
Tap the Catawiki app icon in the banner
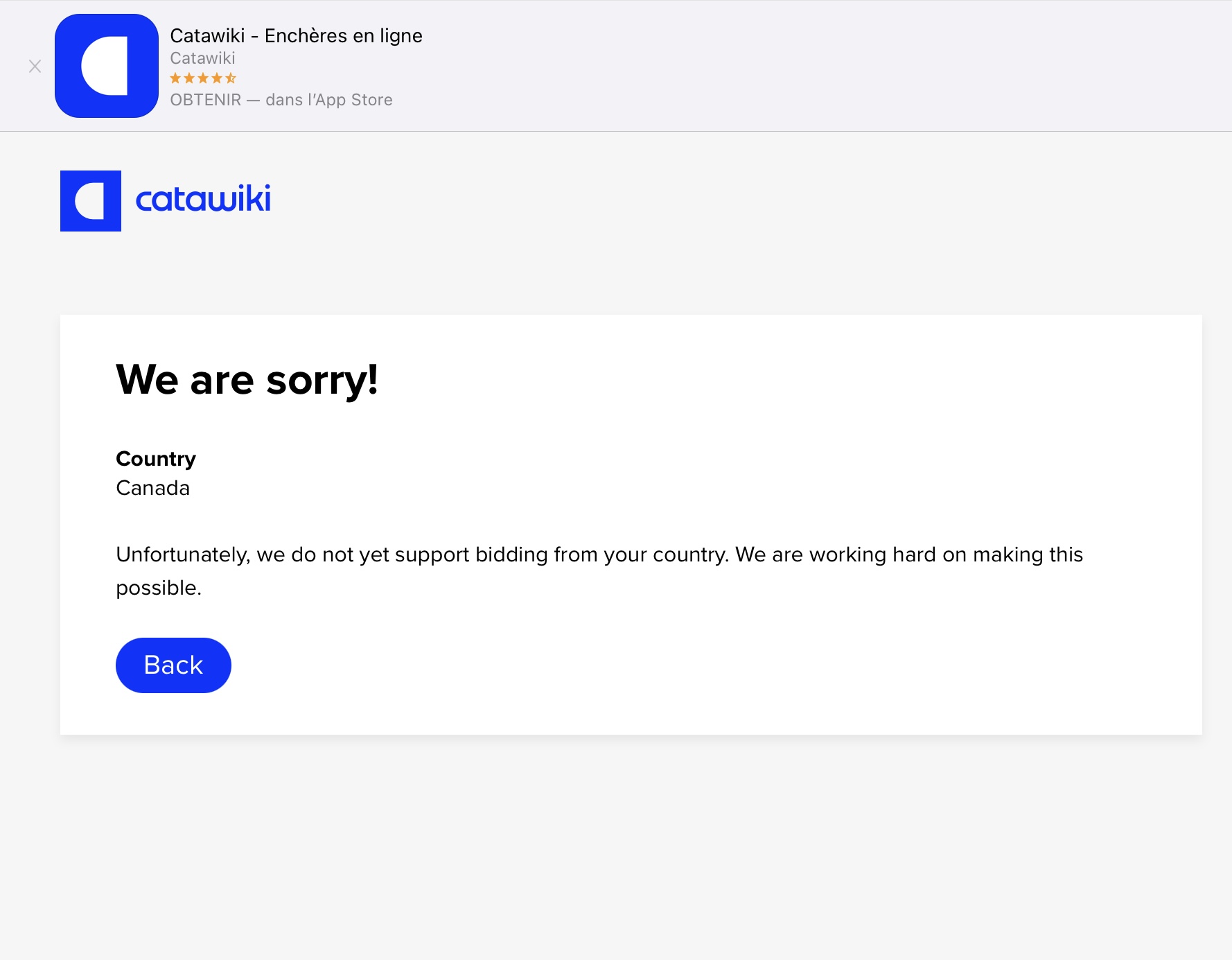click(x=107, y=66)
